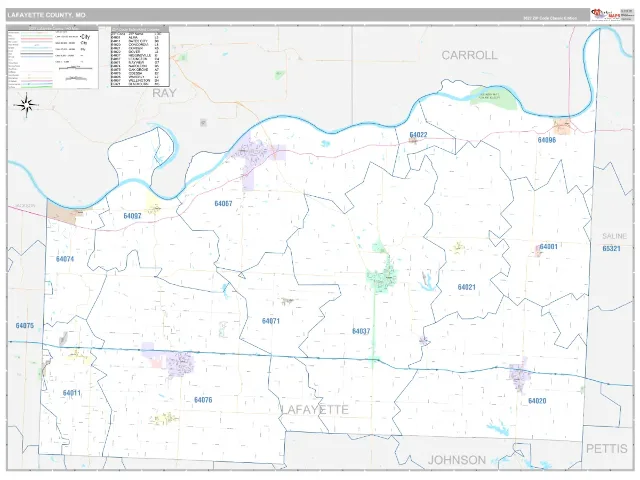Click the PETTIS county label
640x480 pixels.
tap(607, 449)
